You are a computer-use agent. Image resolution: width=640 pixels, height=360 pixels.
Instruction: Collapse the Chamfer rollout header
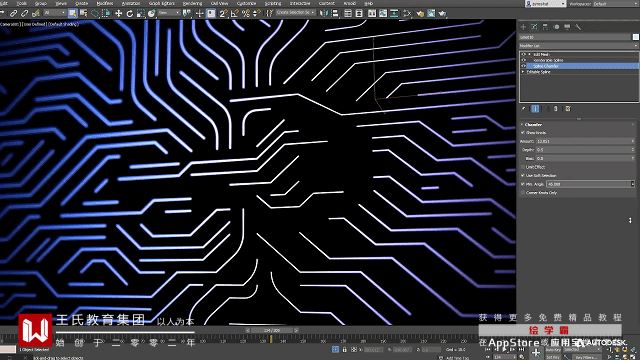tap(578, 124)
